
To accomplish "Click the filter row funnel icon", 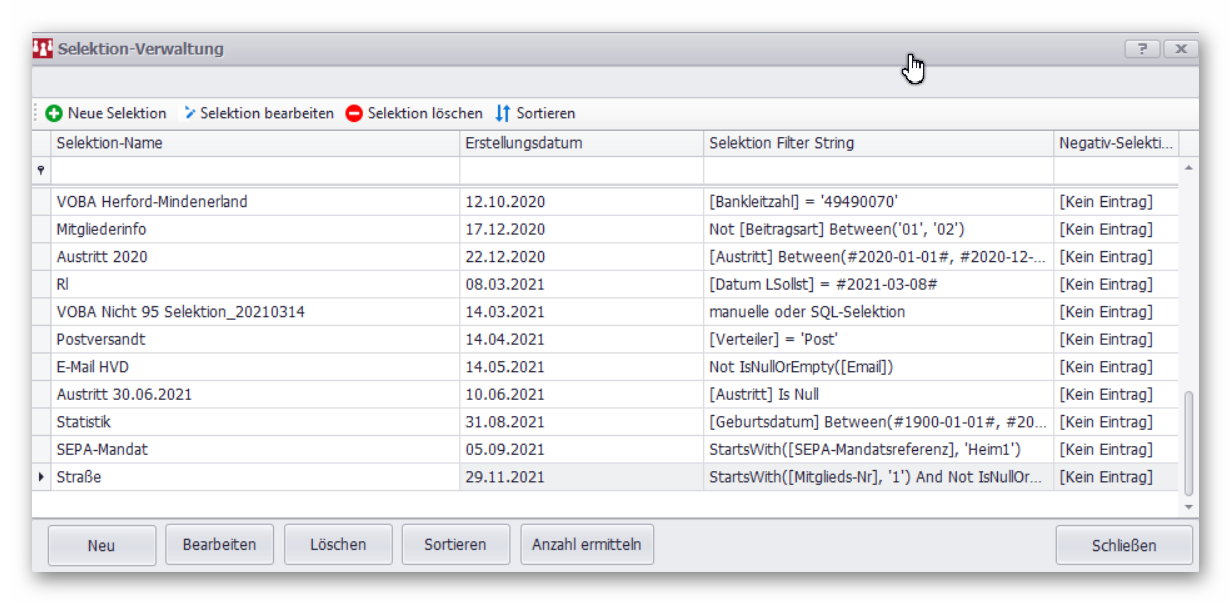I will click(x=41, y=171).
